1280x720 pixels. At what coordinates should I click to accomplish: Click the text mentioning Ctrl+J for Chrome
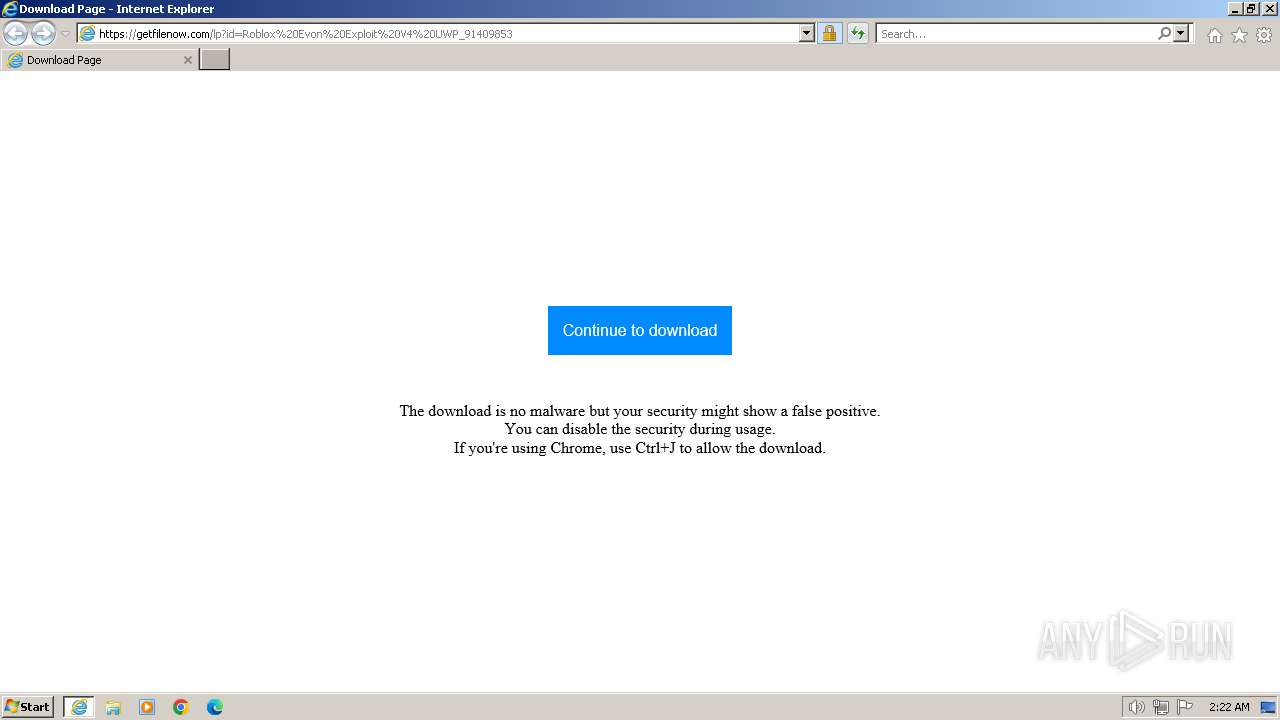click(x=640, y=448)
